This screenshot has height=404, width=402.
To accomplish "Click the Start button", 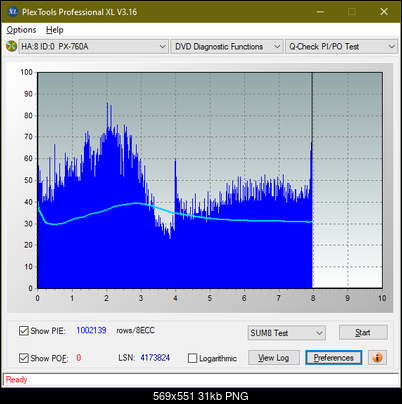I will [363, 333].
